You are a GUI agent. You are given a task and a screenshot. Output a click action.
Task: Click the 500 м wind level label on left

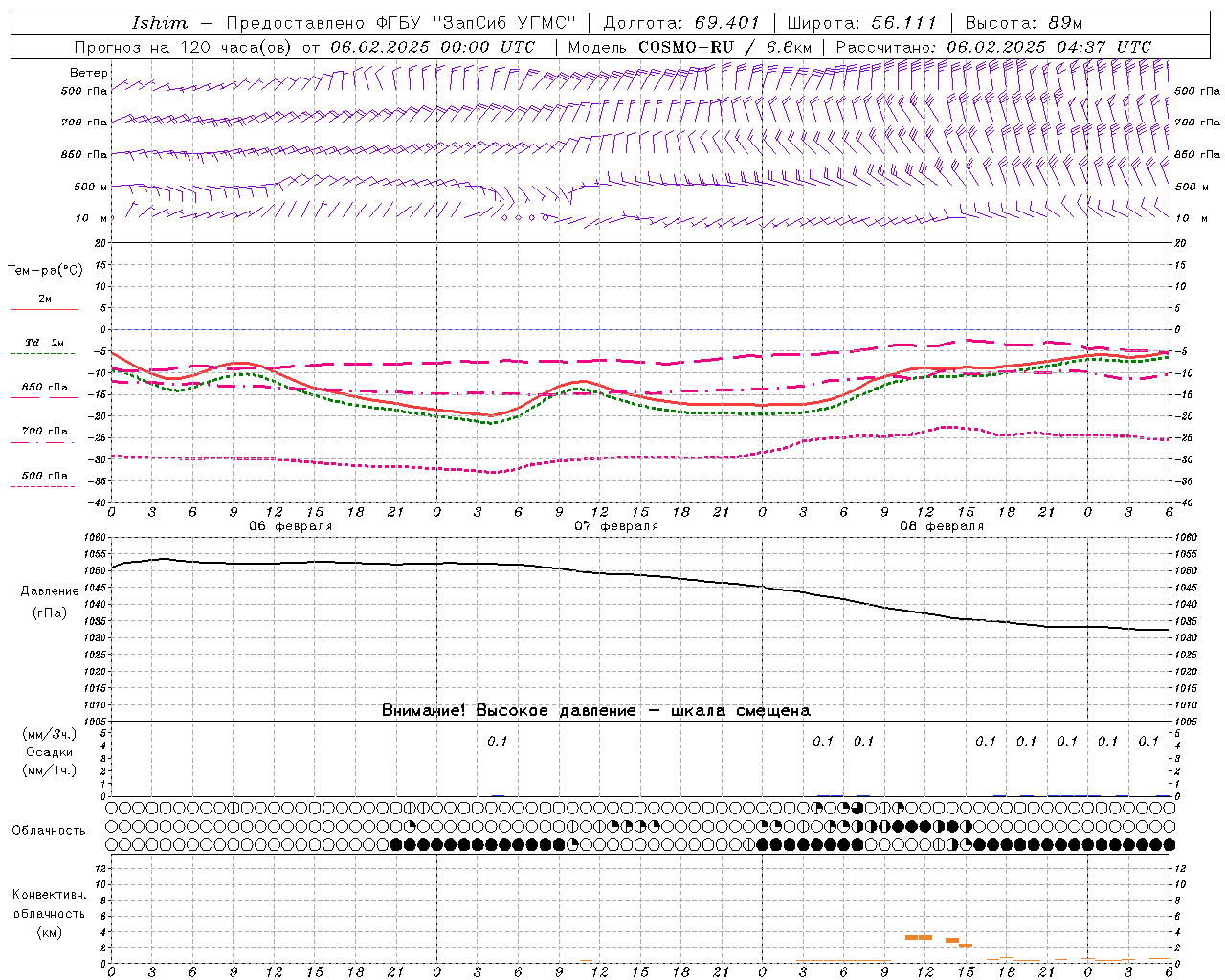pyautogui.click(x=91, y=187)
